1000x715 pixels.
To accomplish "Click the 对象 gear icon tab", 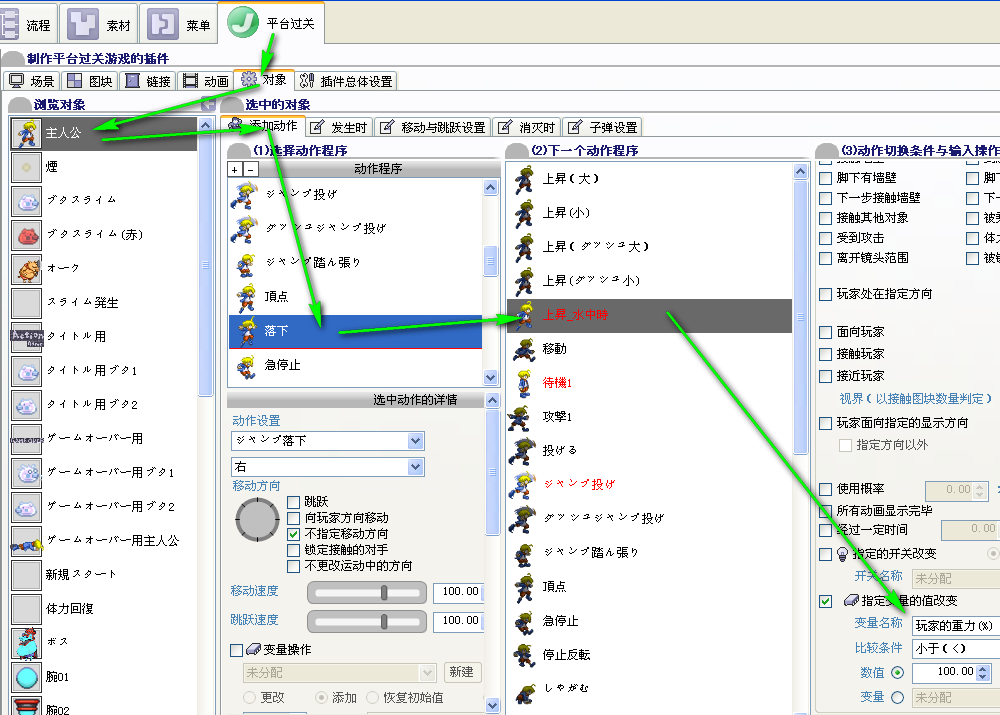I will click(249, 80).
